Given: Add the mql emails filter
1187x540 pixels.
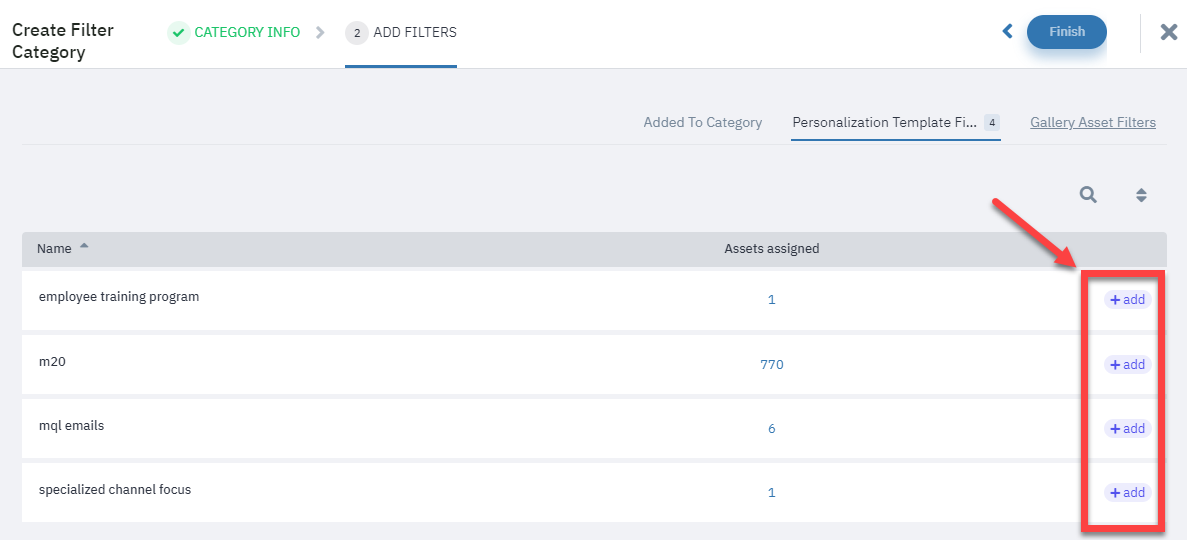Looking at the screenshot, I should [x=1127, y=429].
